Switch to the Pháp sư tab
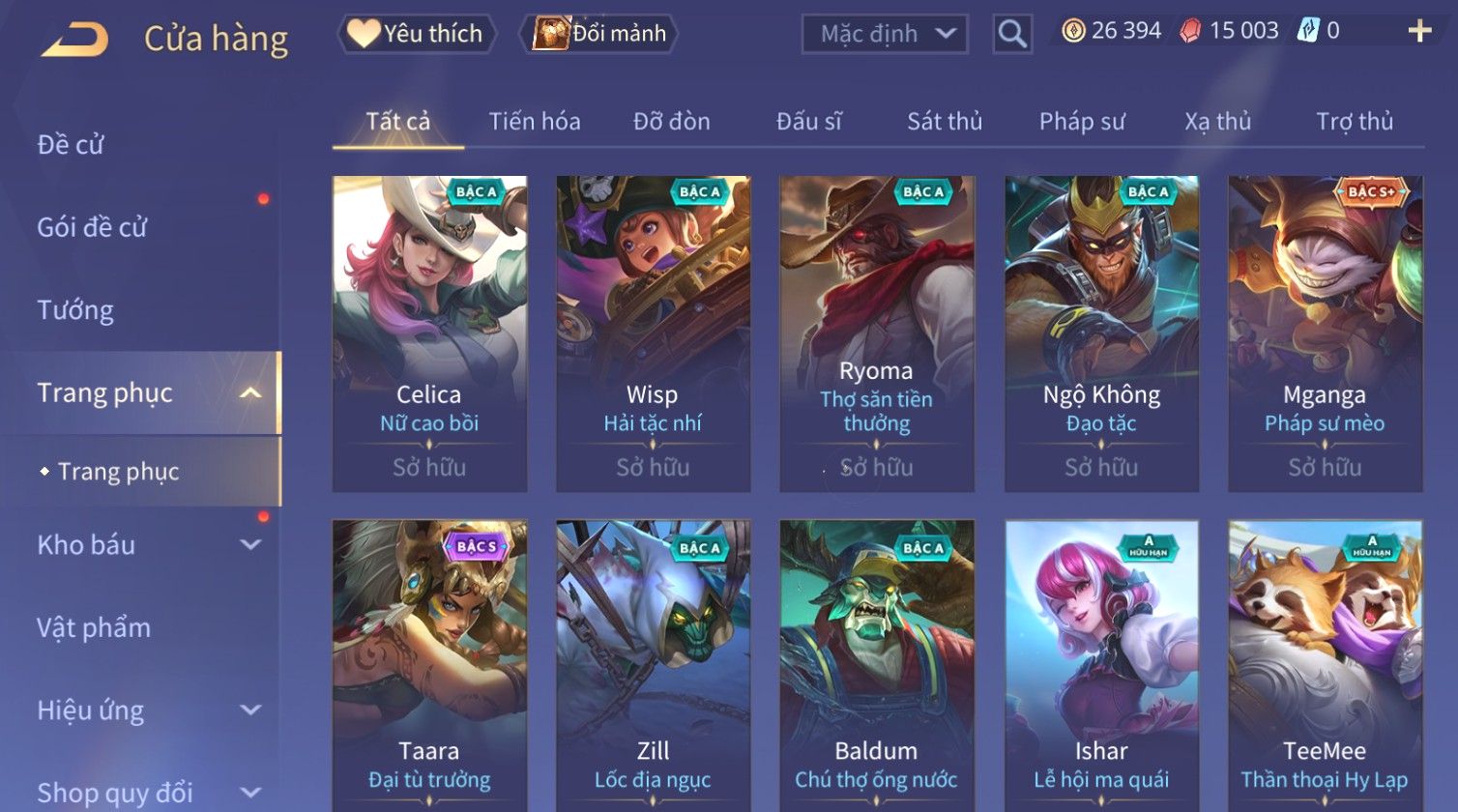 click(x=1082, y=121)
